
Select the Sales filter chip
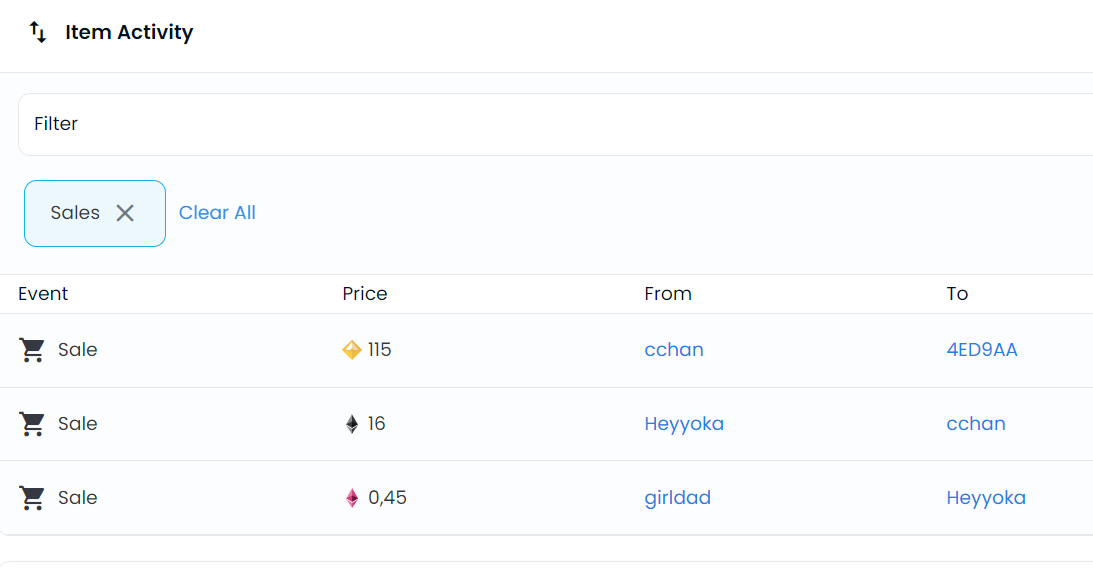[x=76, y=213]
